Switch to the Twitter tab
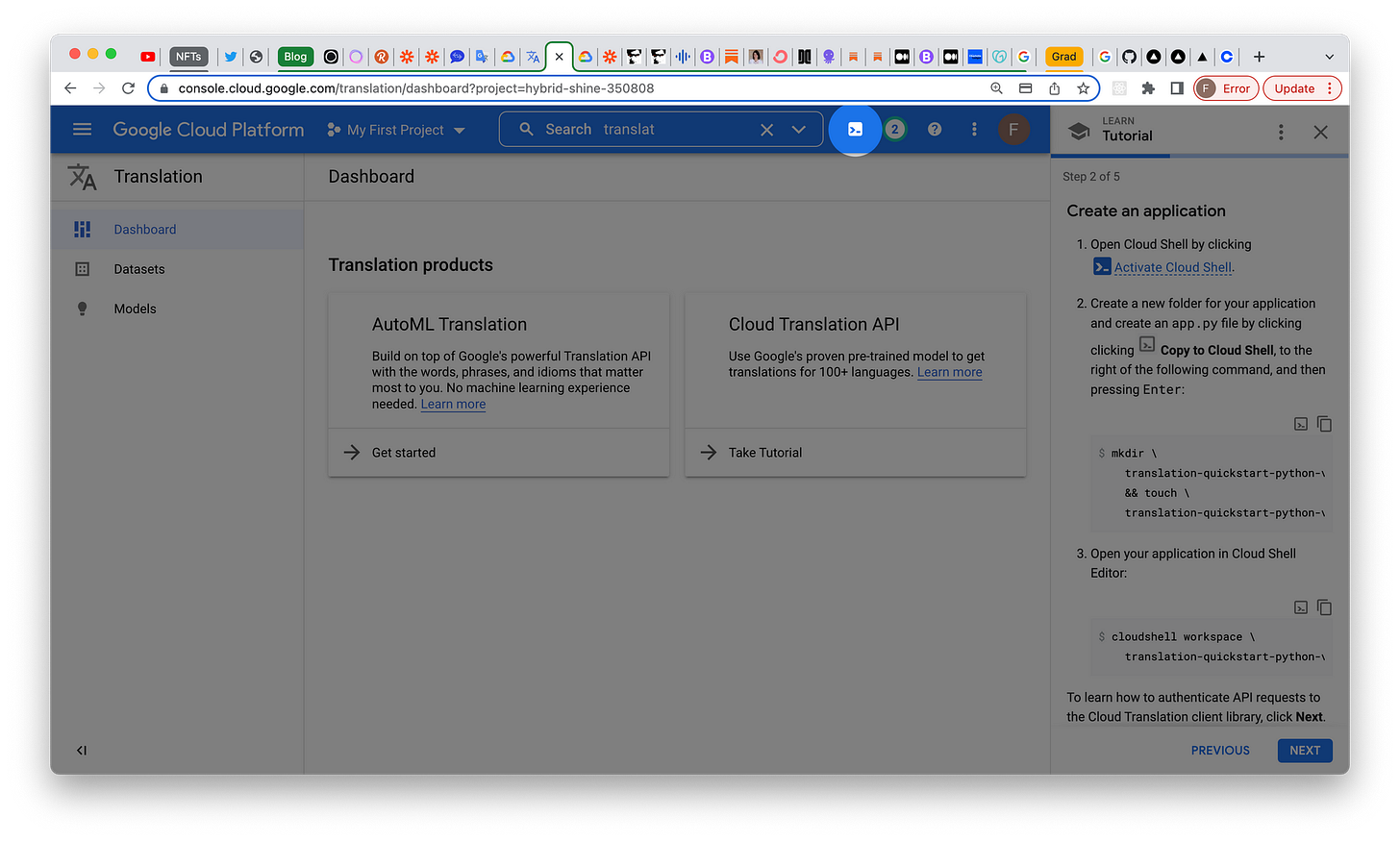This screenshot has height=841, width=1400. point(231,57)
